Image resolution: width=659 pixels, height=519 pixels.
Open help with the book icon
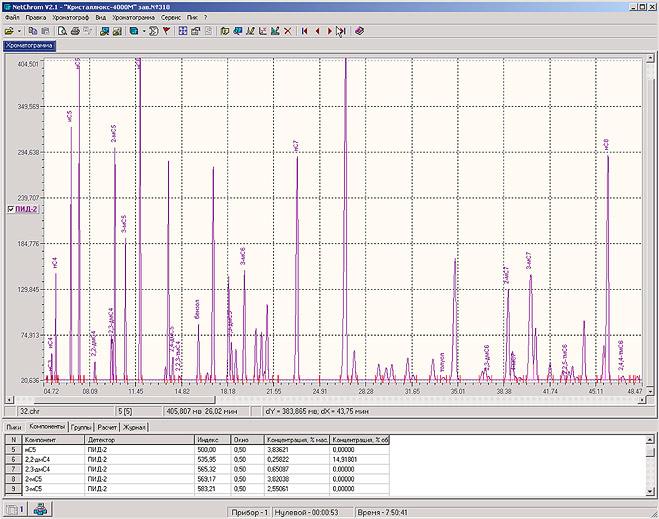359,31
